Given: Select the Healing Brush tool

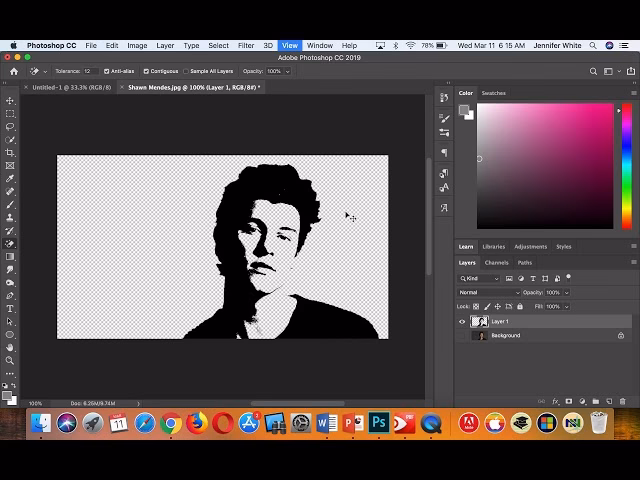Looking at the screenshot, I should (x=10, y=191).
